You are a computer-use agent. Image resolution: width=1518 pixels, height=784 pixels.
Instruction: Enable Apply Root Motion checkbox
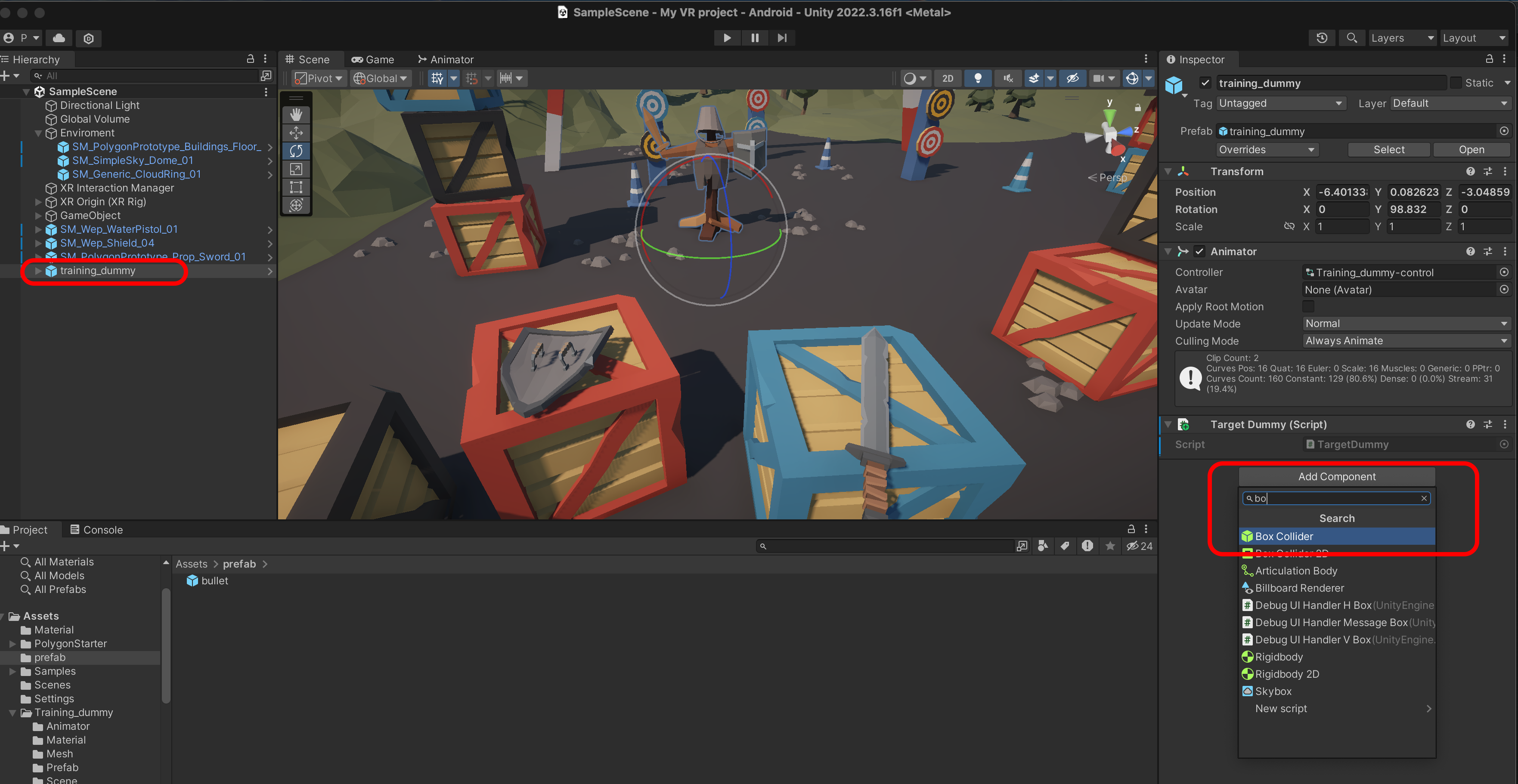click(1308, 306)
